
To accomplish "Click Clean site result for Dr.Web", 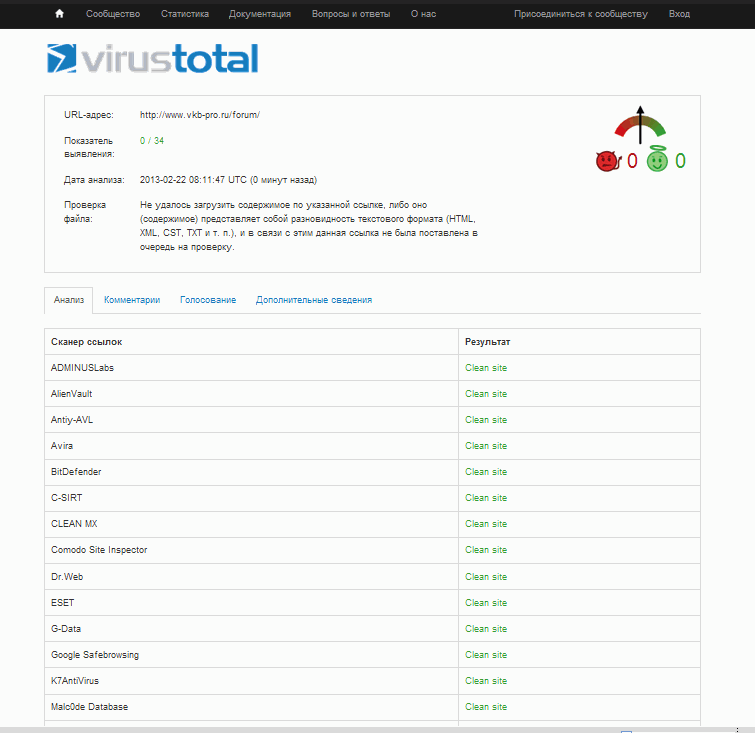I will click(486, 577).
